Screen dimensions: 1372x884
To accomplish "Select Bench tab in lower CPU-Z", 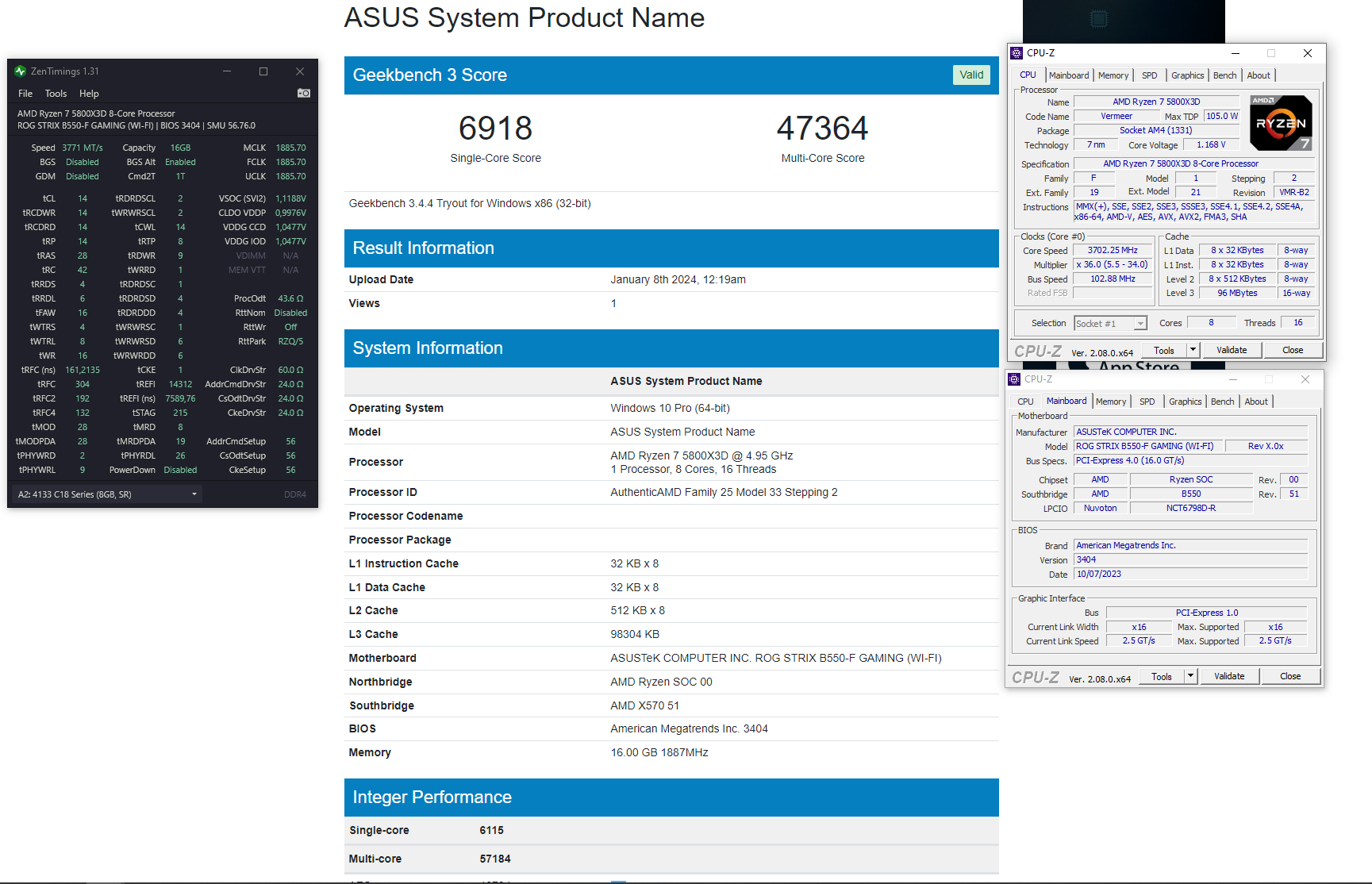I will [1223, 402].
